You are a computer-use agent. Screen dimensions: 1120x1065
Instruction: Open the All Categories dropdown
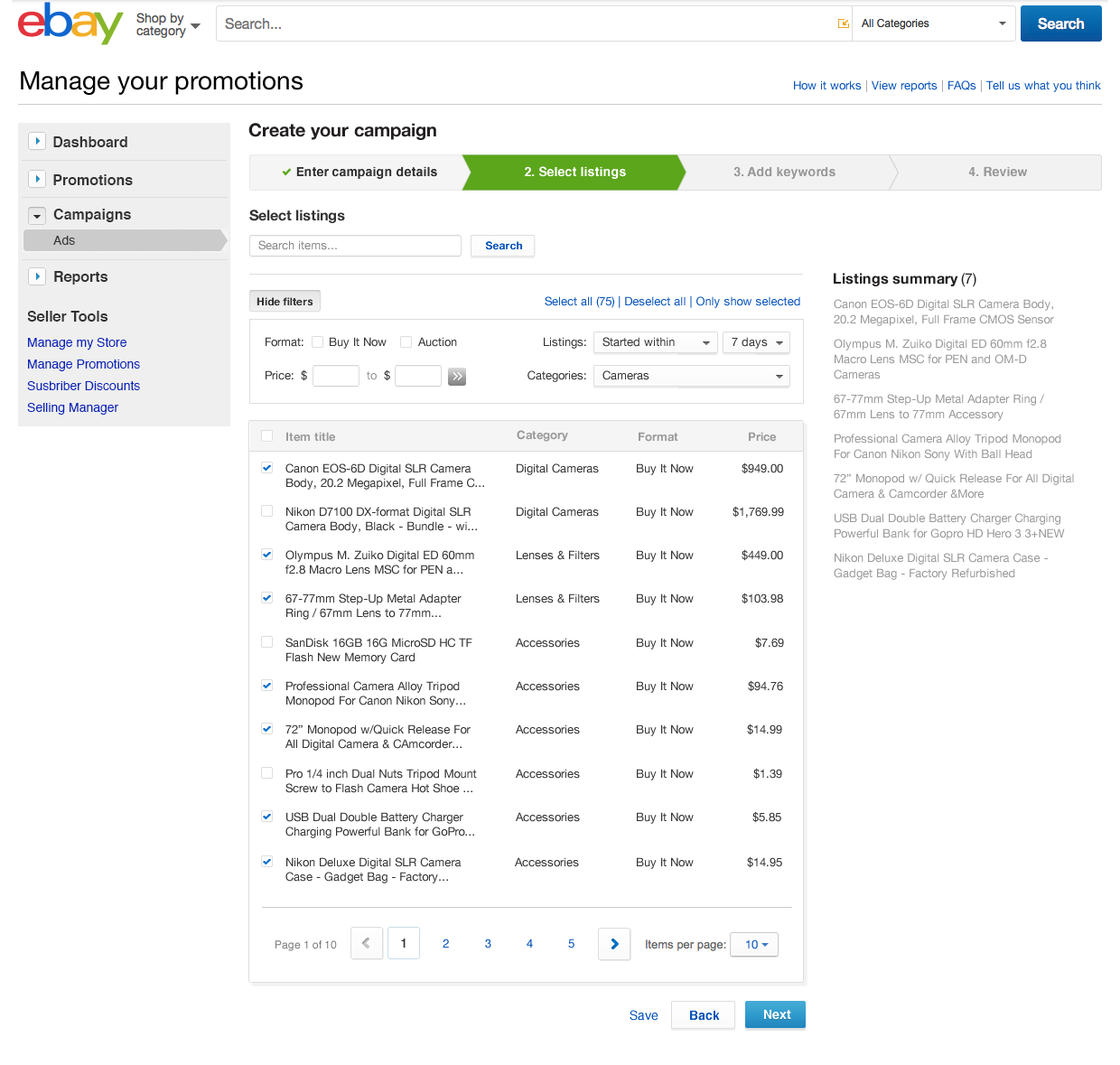[x=934, y=23]
